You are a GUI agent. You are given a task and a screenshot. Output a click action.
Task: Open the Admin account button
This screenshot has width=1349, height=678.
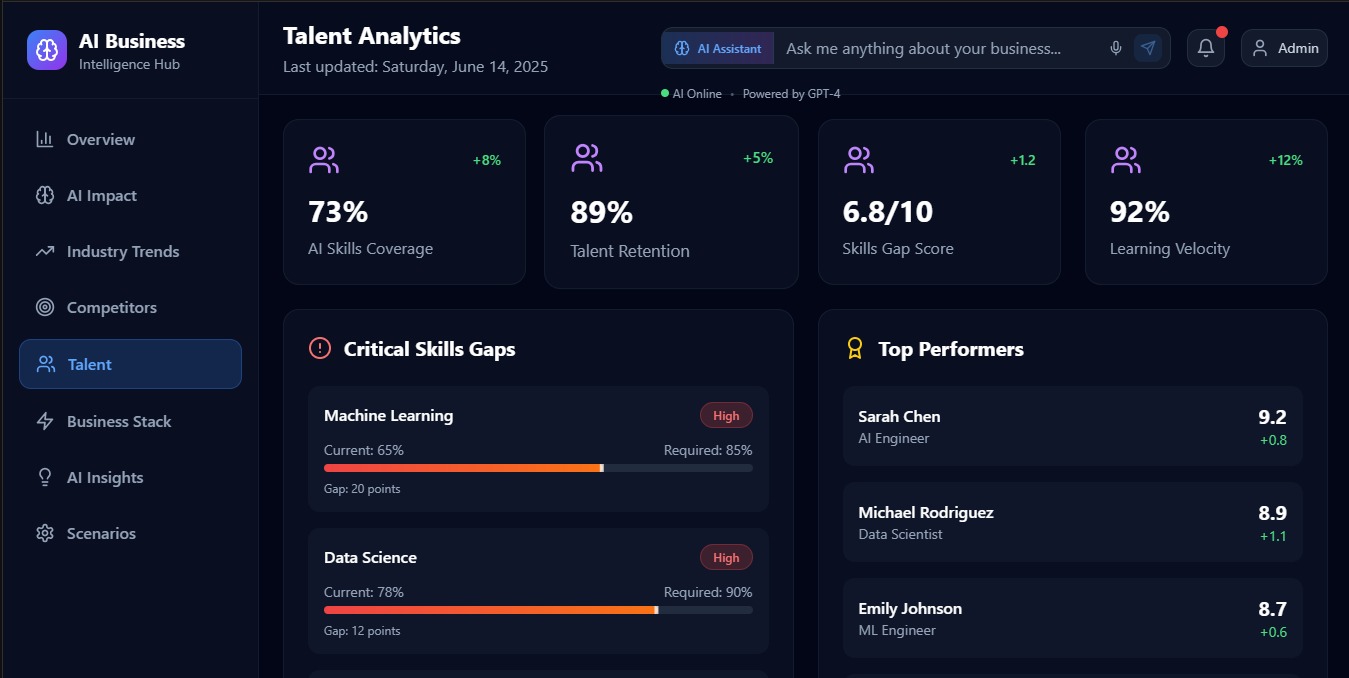tap(1284, 48)
